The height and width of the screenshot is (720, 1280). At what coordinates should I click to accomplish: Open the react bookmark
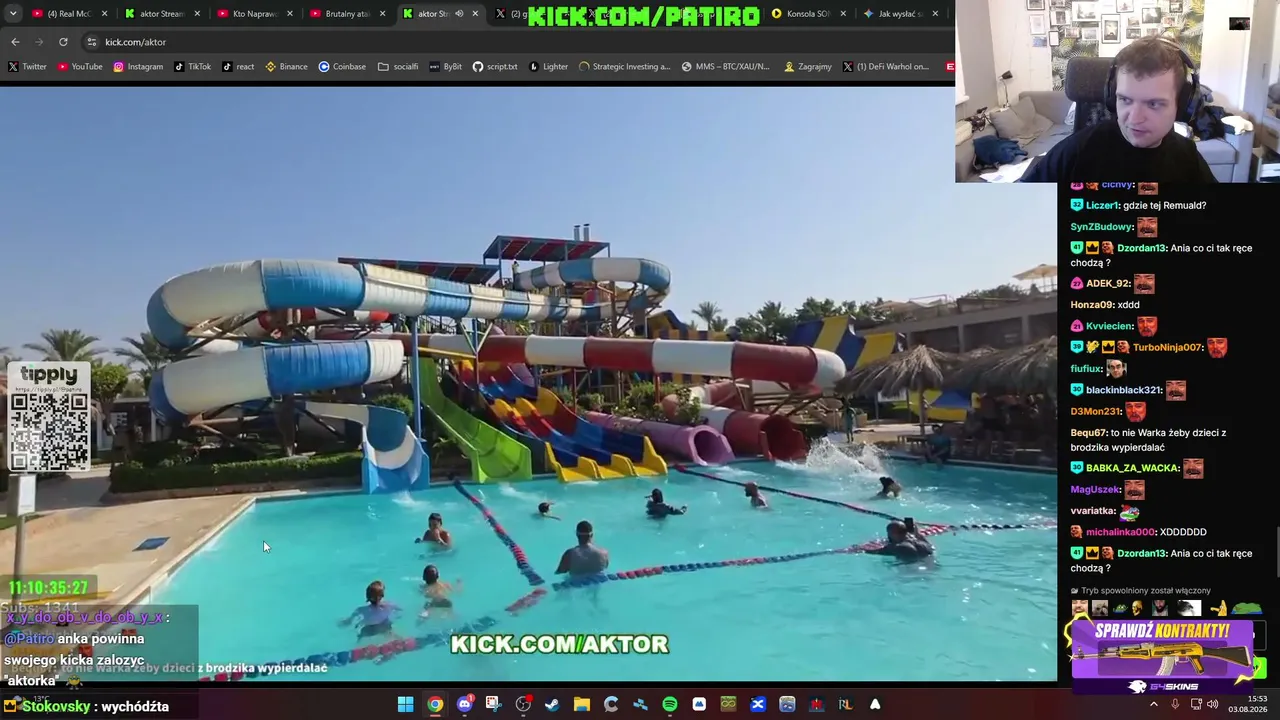(238, 67)
